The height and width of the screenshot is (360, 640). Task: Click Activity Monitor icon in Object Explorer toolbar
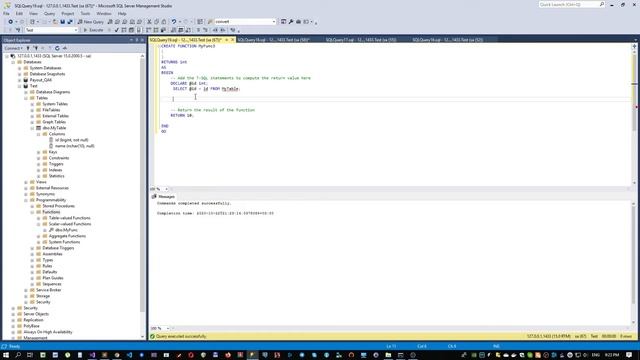(x=65, y=48)
